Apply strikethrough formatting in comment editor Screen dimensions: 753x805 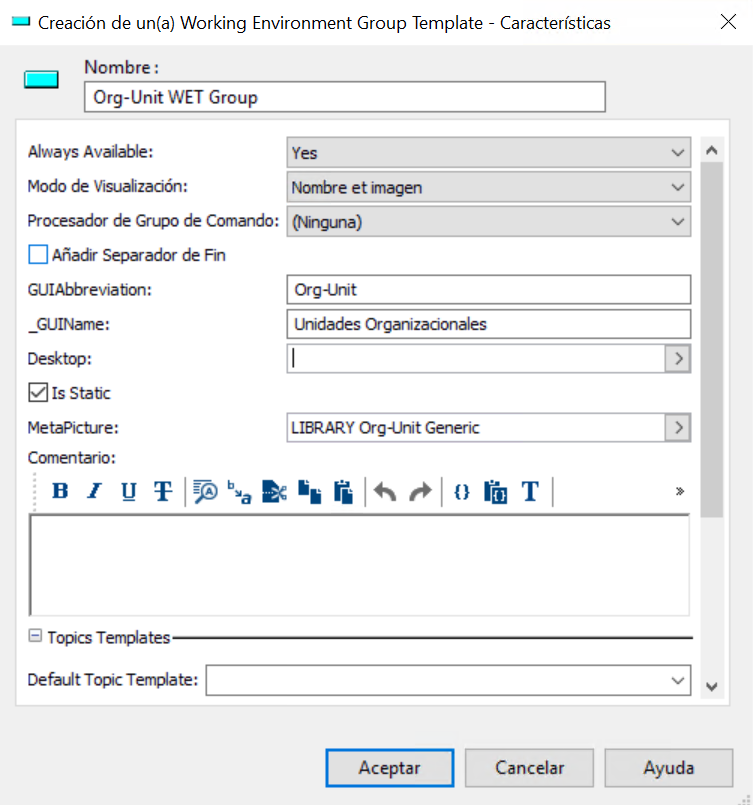point(163,491)
